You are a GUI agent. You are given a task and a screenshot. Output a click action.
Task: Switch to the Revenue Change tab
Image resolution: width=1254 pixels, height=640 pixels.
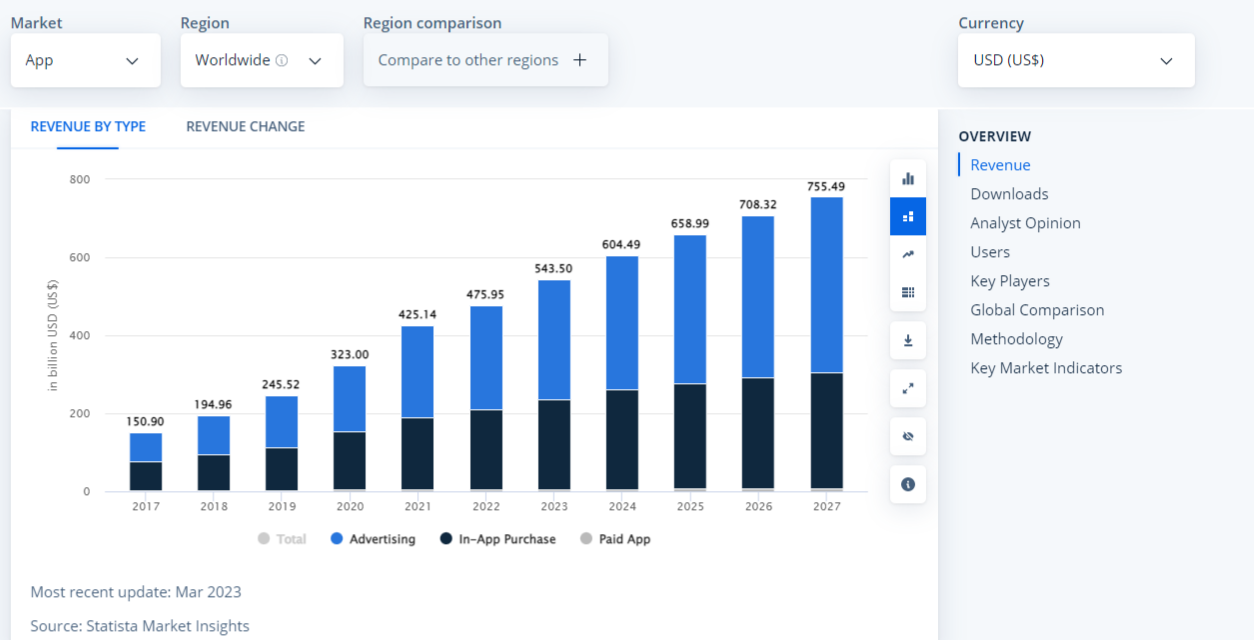click(x=245, y=126)
